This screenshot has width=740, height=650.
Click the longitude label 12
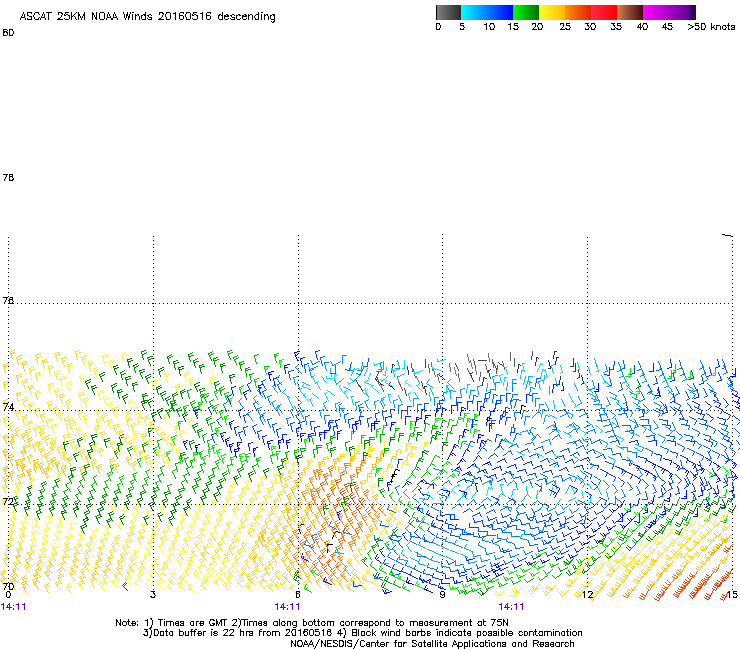(x=587, y=595)
